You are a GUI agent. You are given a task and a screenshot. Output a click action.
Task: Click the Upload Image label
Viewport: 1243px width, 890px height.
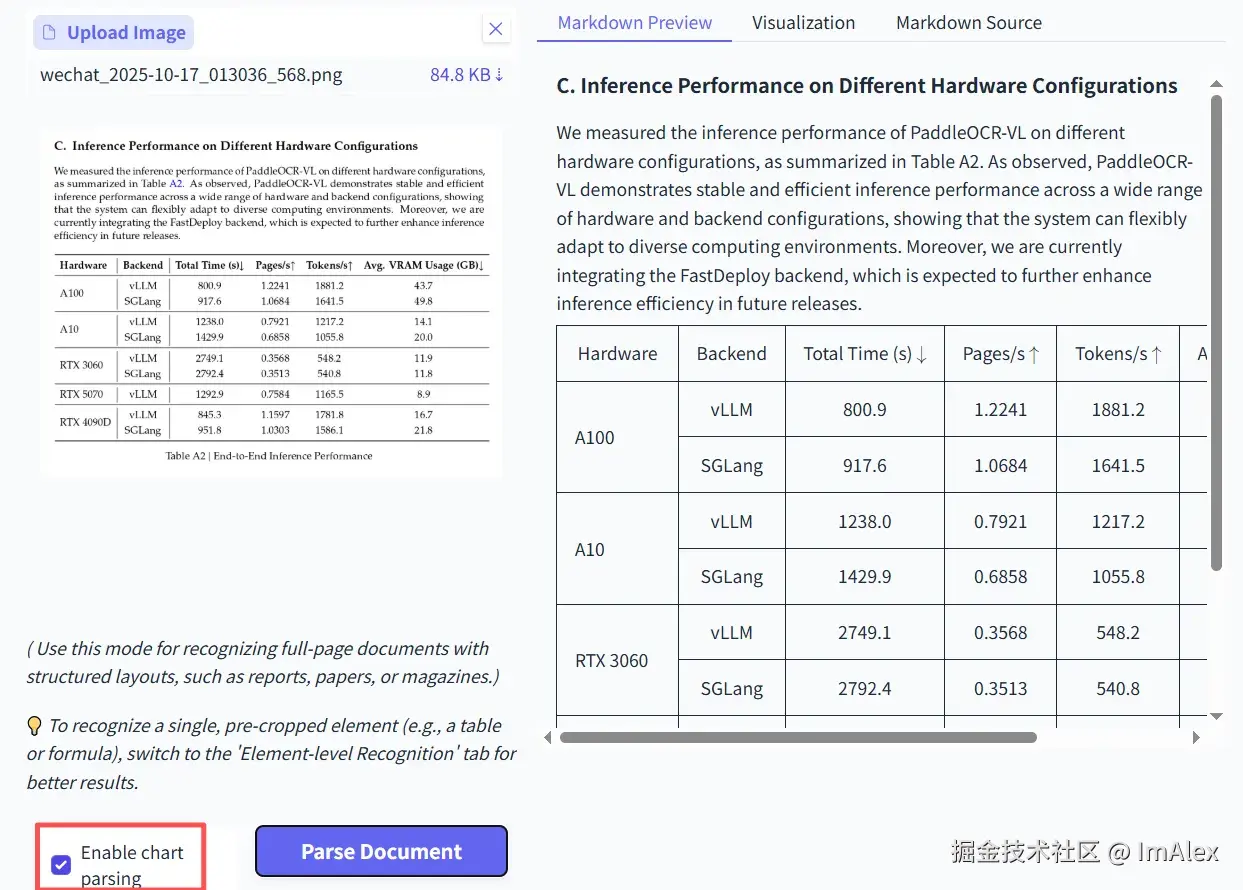113,32
